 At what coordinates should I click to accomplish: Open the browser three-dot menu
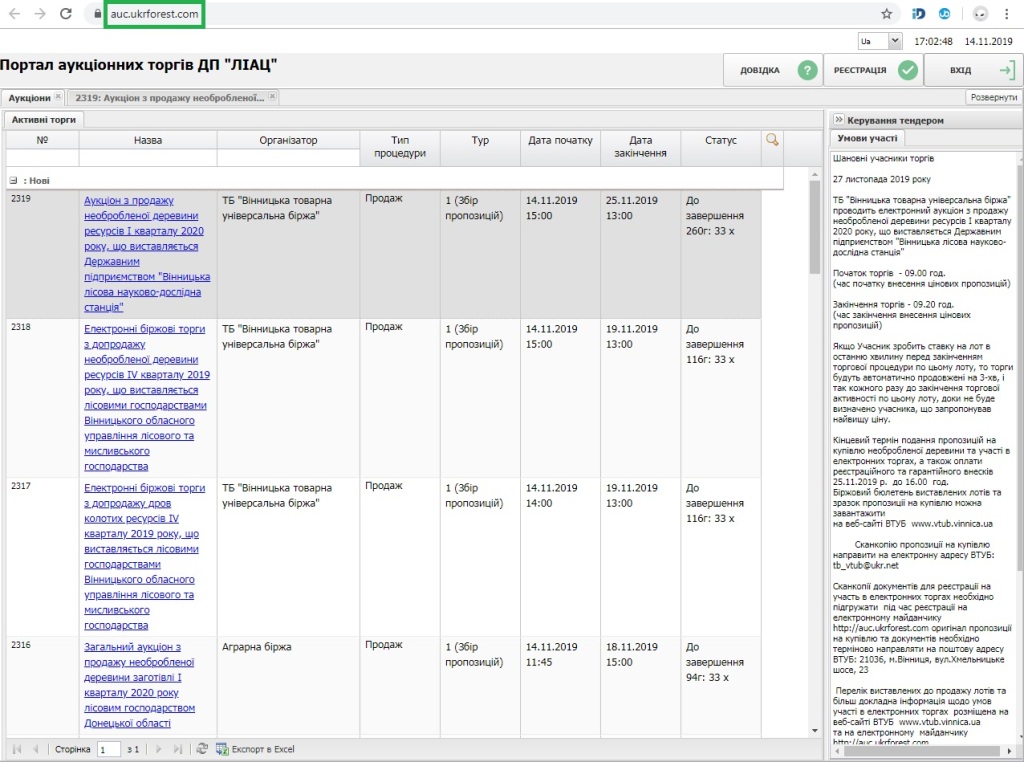point(1004,14)
